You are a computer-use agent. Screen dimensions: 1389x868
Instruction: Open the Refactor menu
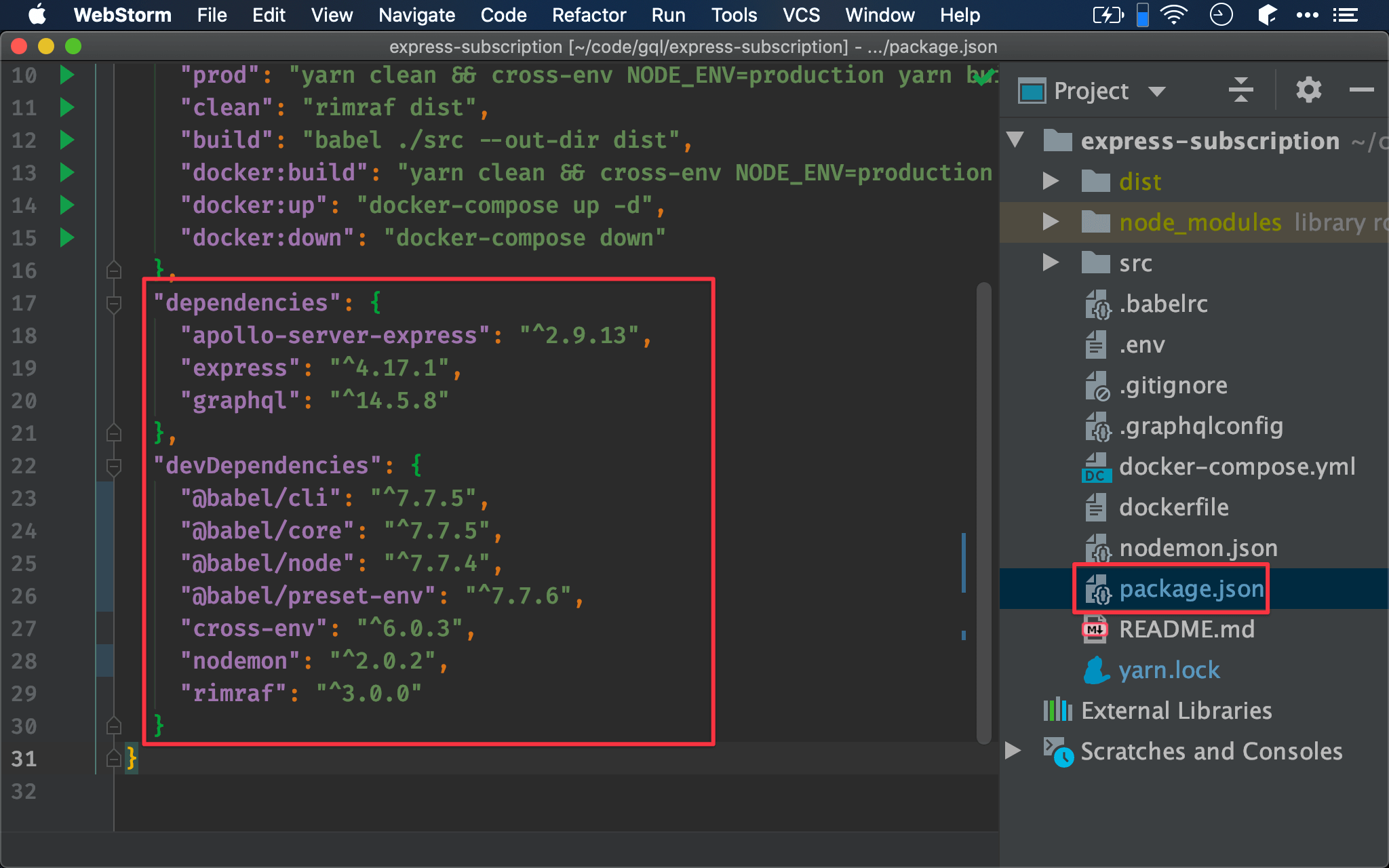click(x=589, y=15)
